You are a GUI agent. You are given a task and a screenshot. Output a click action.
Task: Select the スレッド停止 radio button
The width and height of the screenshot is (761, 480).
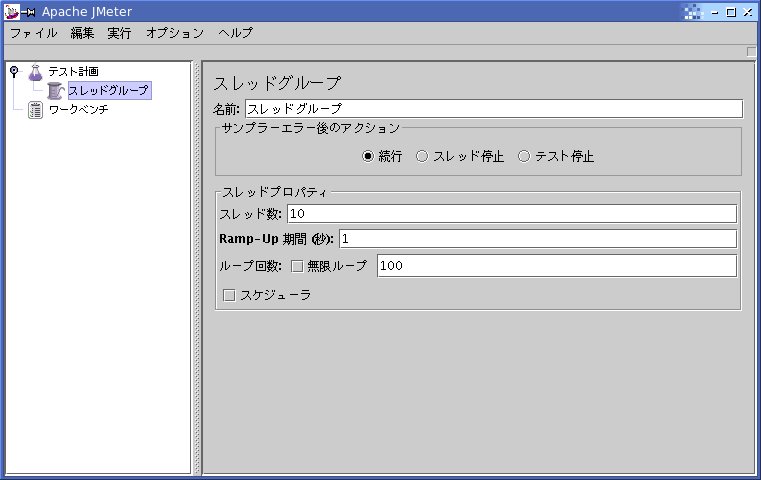point(422,156)
